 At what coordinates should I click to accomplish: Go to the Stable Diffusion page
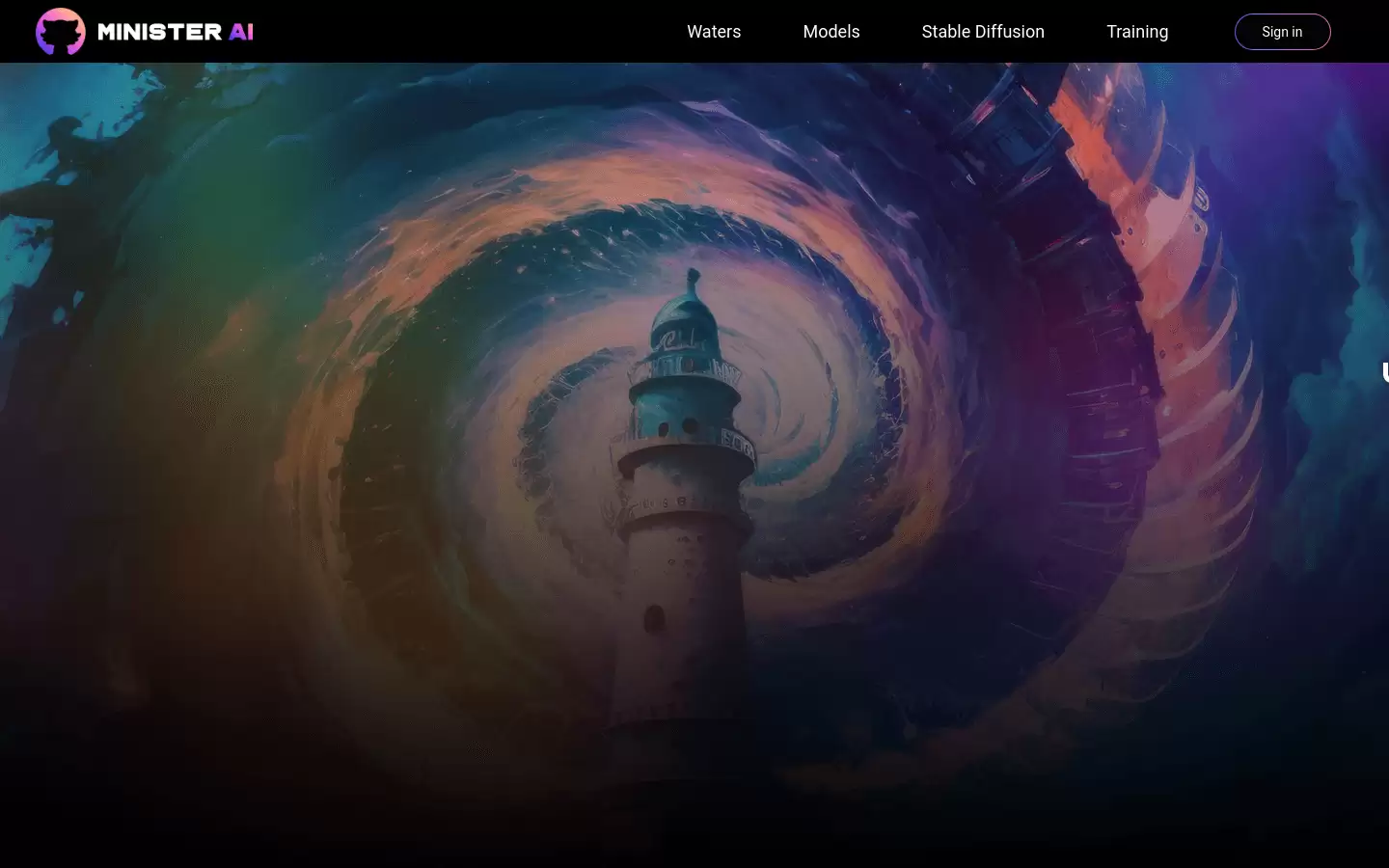(x=983, y=32)
